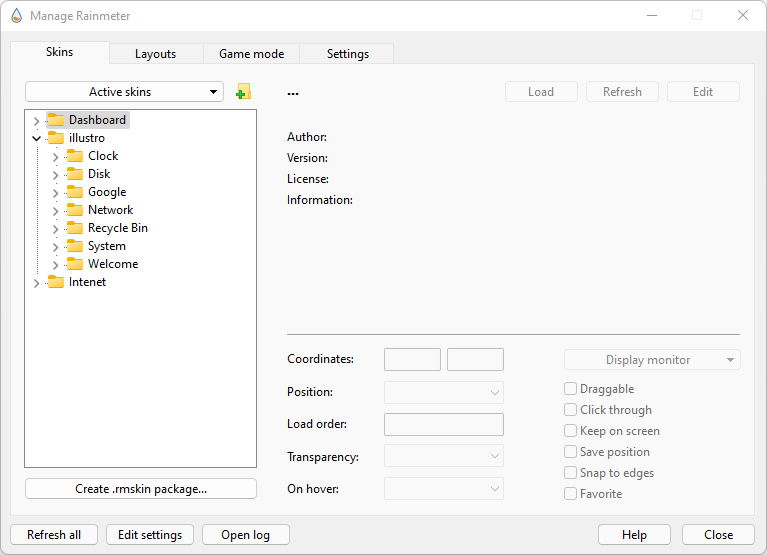Toggle the Save position checkbox
The image size is (767, 555).
570,452
